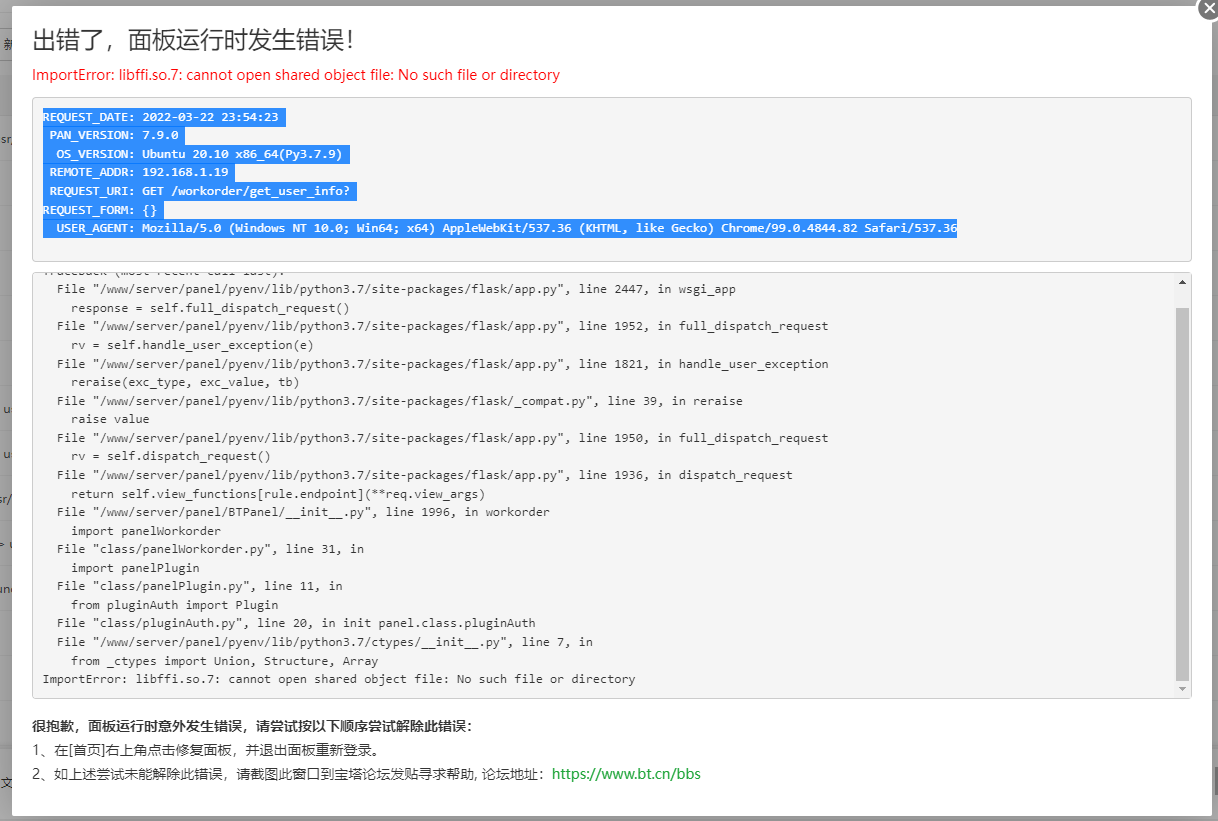Click the class/panelPlugin.py line 11 entry

200,586
